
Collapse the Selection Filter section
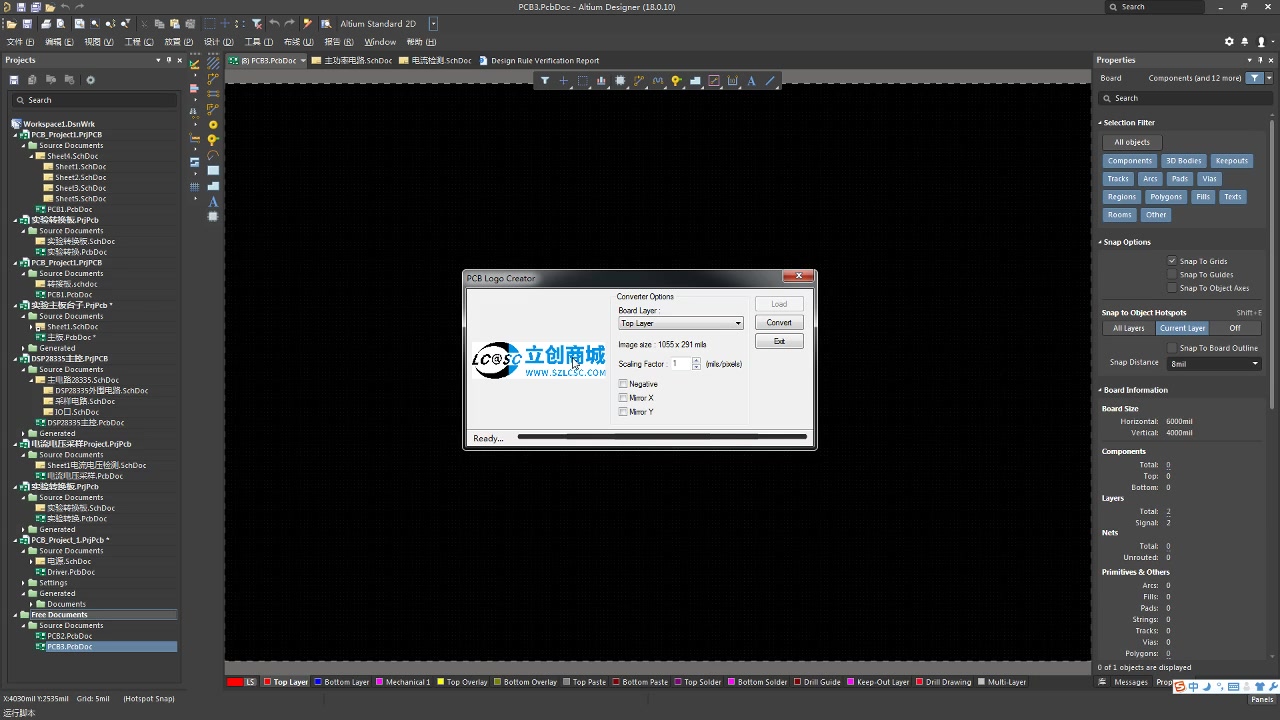[1100, 123]
